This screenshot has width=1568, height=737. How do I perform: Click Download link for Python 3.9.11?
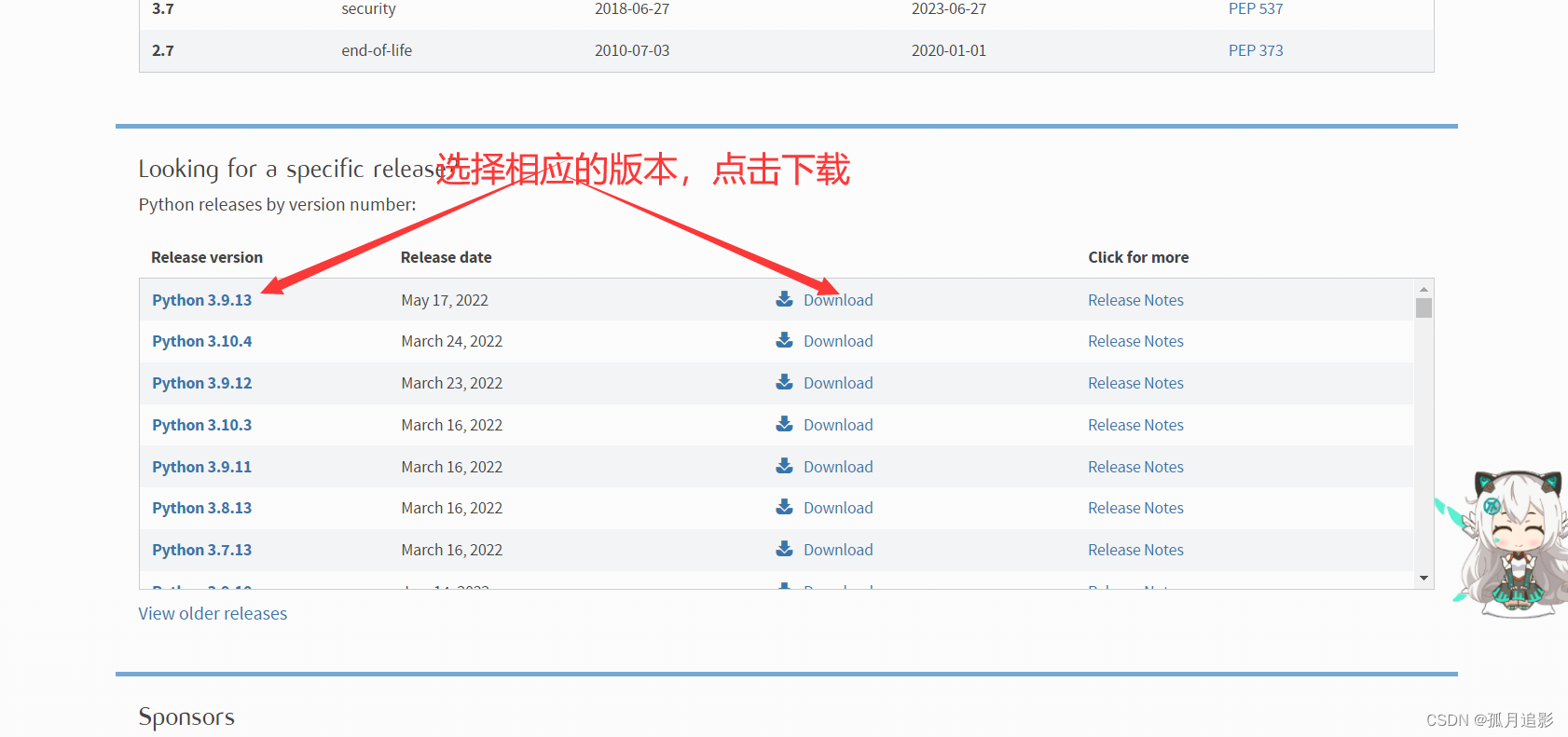838,467
